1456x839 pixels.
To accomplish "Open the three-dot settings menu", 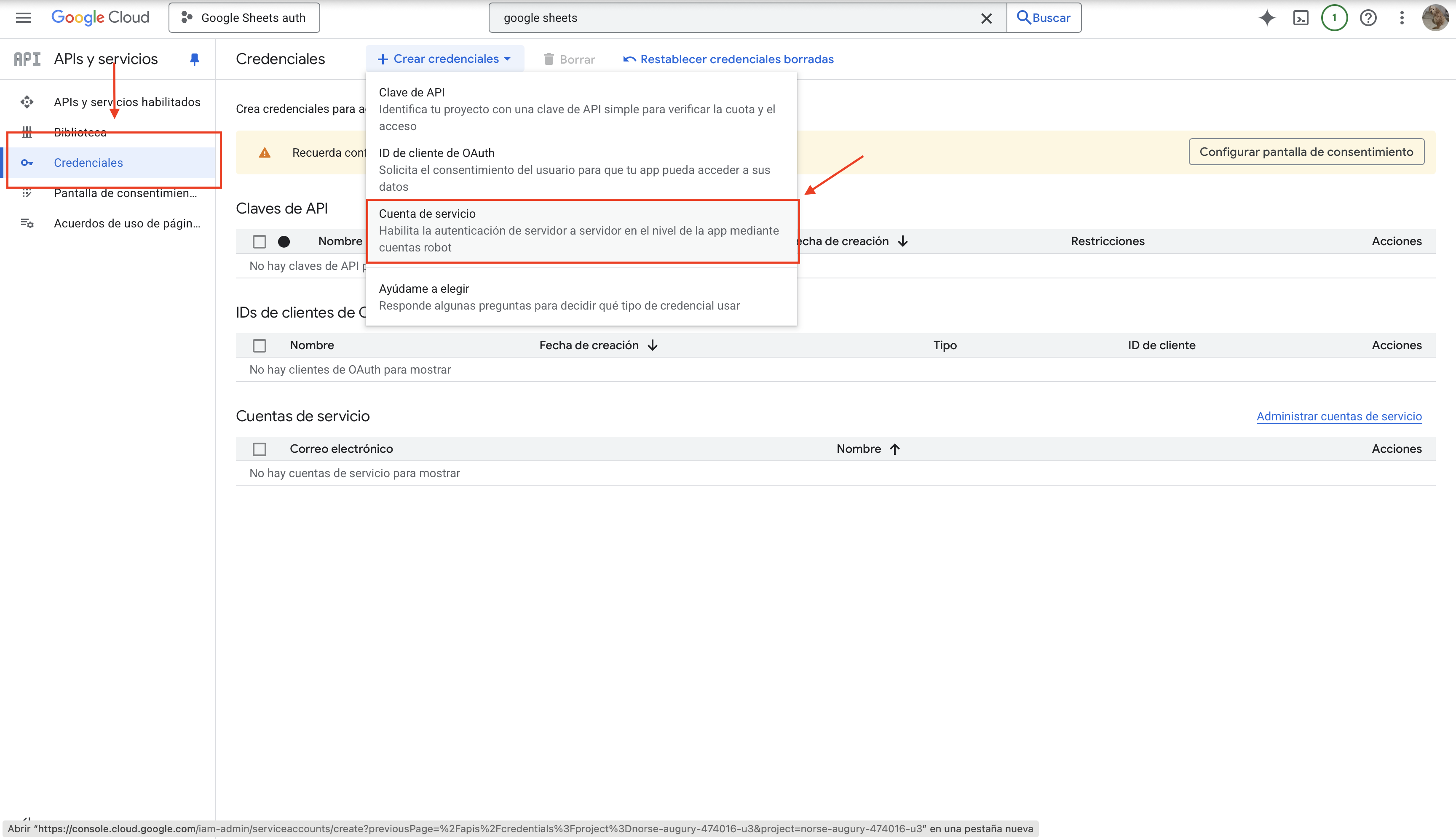I will coord(1402,17).
